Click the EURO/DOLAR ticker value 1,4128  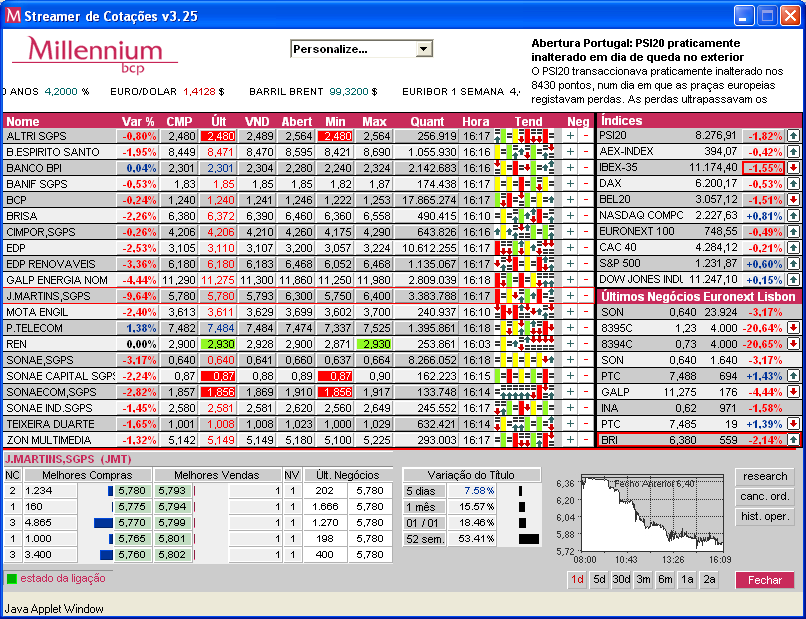pos(199,92)
